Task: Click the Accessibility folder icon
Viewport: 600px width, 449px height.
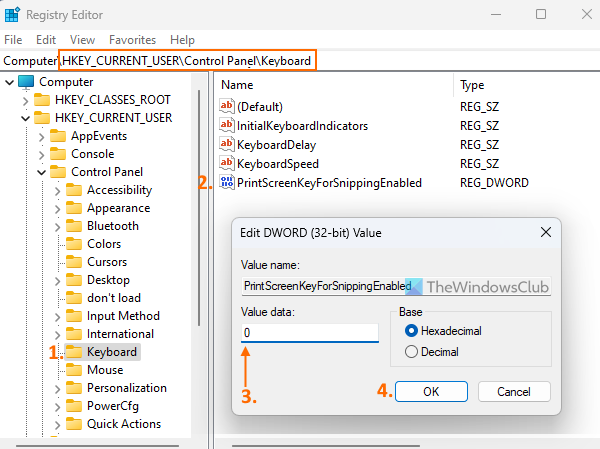Action: [x=74, y=190]
